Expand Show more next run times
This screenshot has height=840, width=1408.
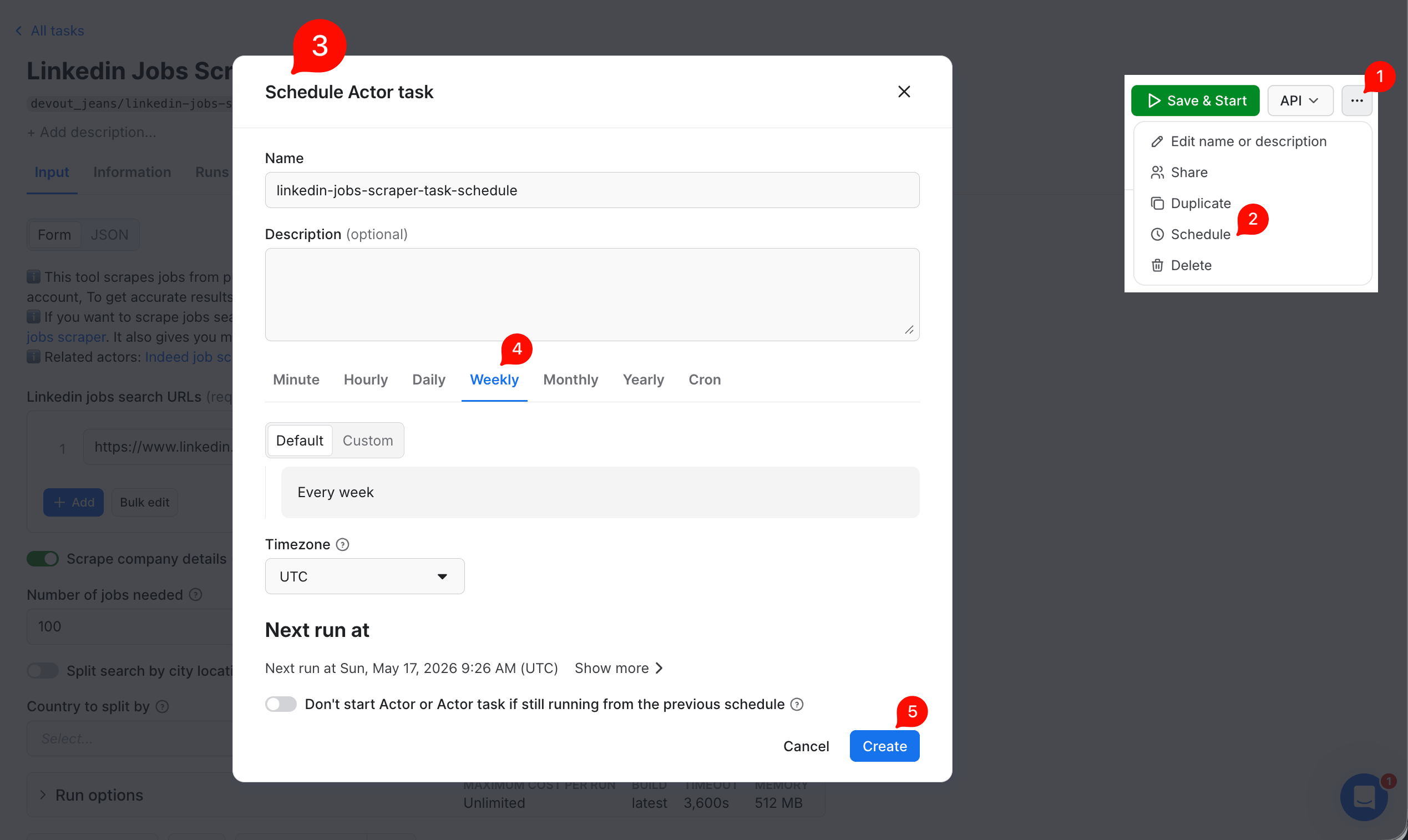(x=619, y=668)
